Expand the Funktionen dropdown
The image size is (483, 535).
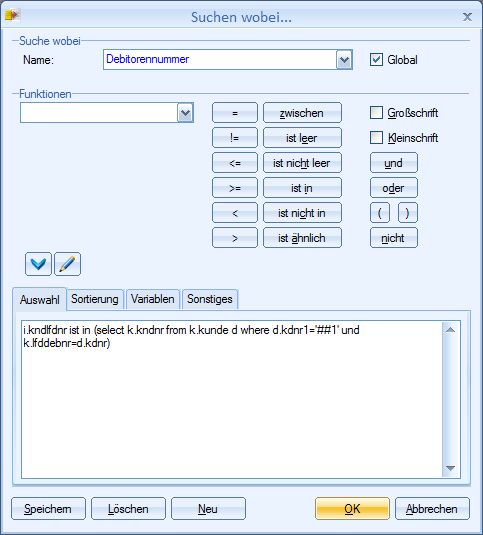(185, 113)
